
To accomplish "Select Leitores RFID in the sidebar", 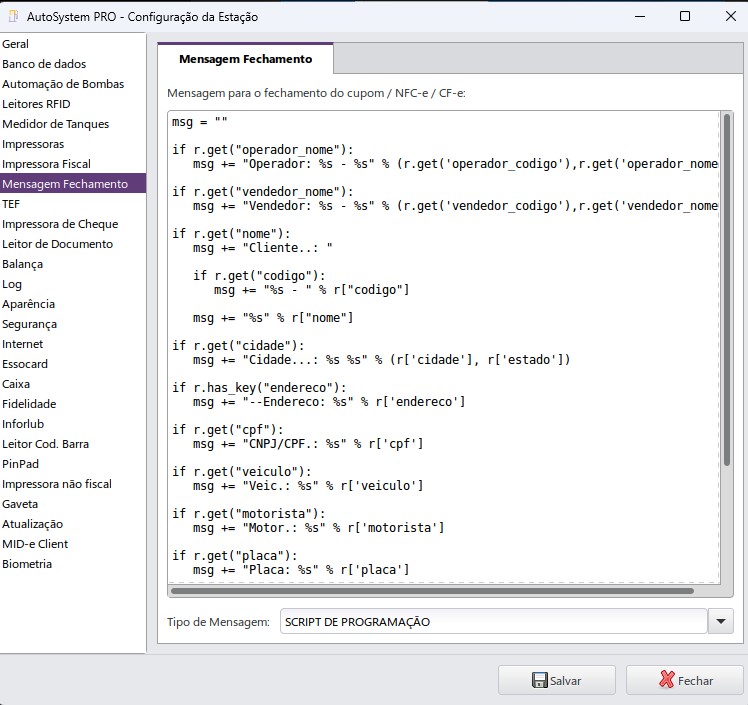I will 36,104.
